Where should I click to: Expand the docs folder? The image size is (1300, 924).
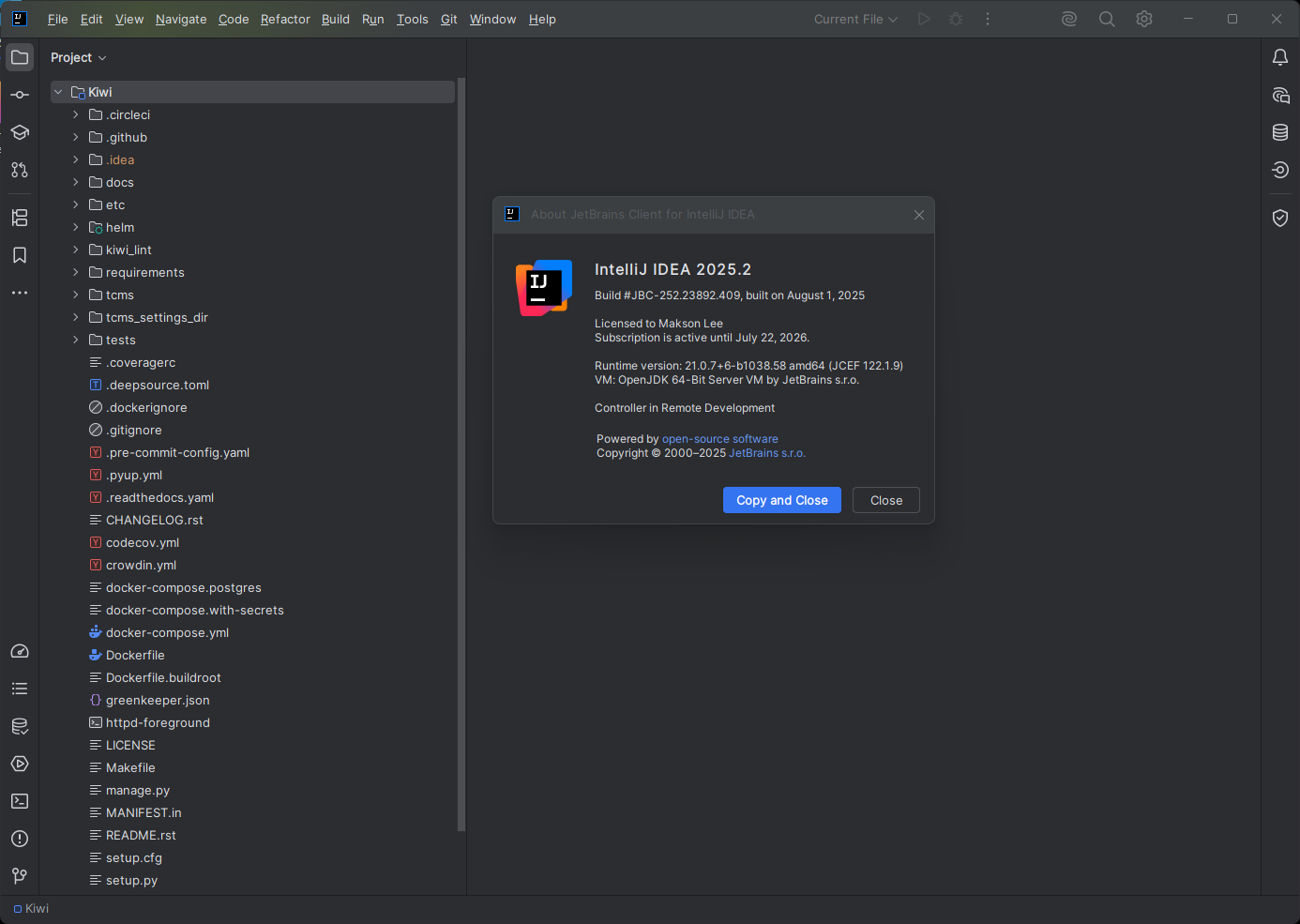76,182
